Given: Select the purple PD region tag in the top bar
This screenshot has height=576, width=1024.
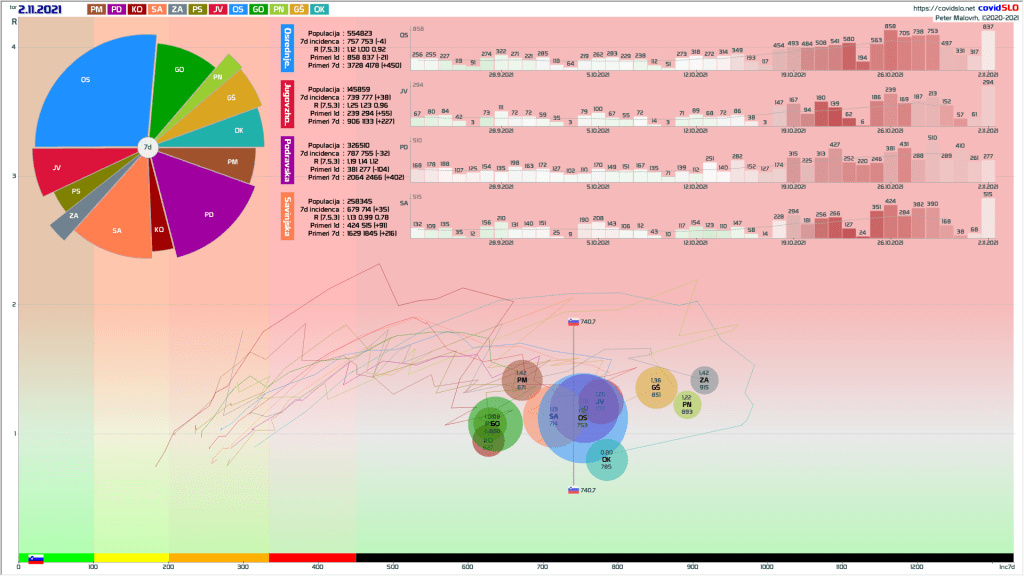Looking at the screenshot, I should pos(117,9).
